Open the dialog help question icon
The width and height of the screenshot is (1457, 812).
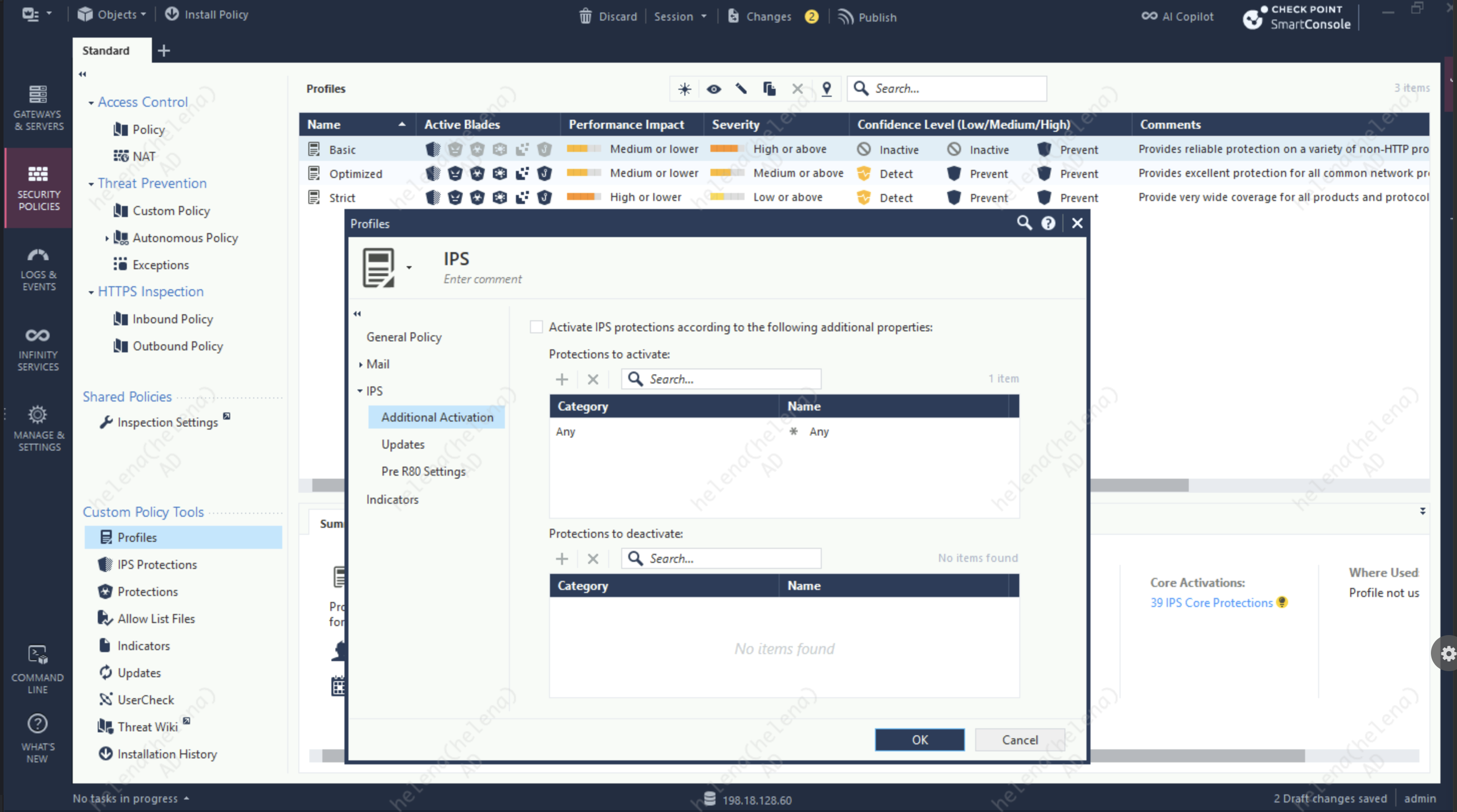pos(1048,224)
